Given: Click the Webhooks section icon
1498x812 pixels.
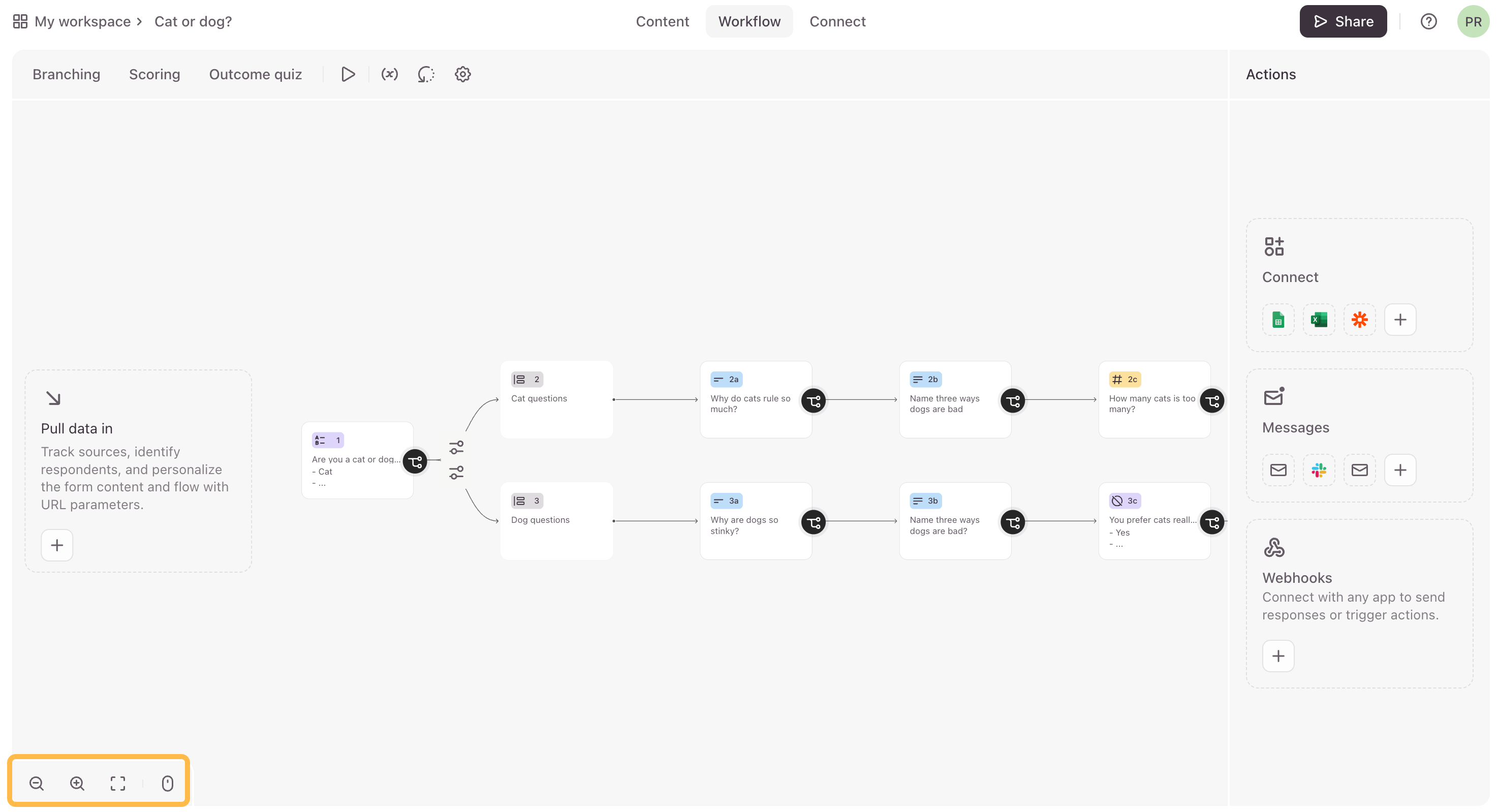Looking at the screenshot, I should tap(1274, 548).
